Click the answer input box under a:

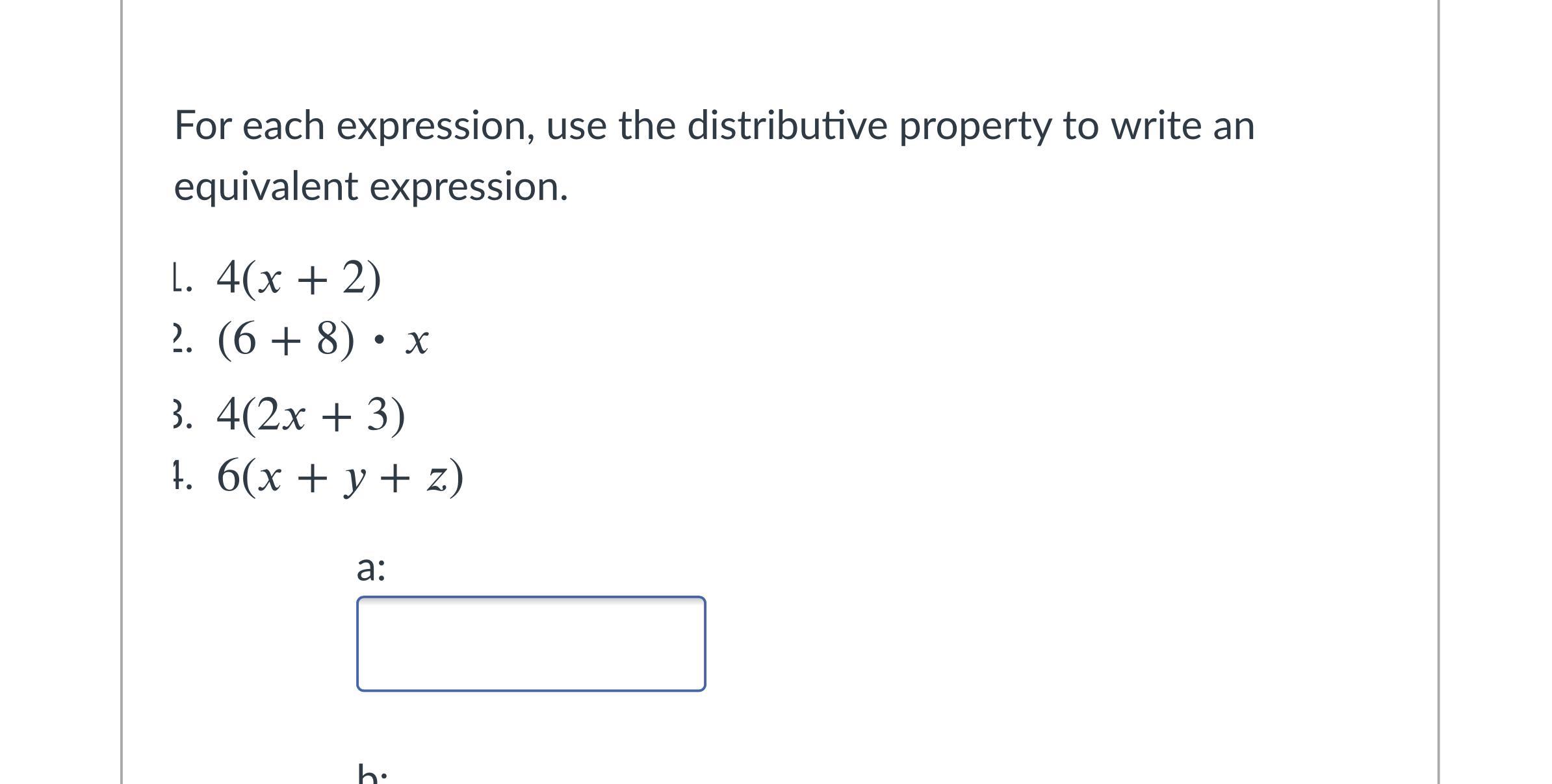pos(530,643)
